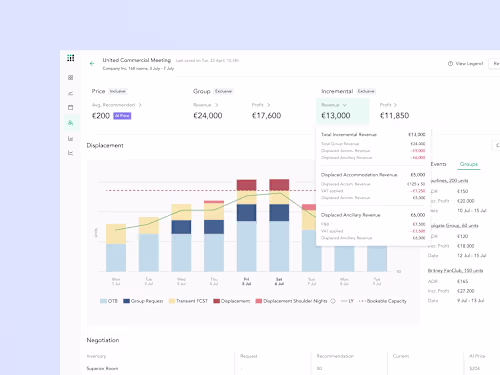
Task: Open the dashboard tiles sidebar icon
Action: (70, 77)
